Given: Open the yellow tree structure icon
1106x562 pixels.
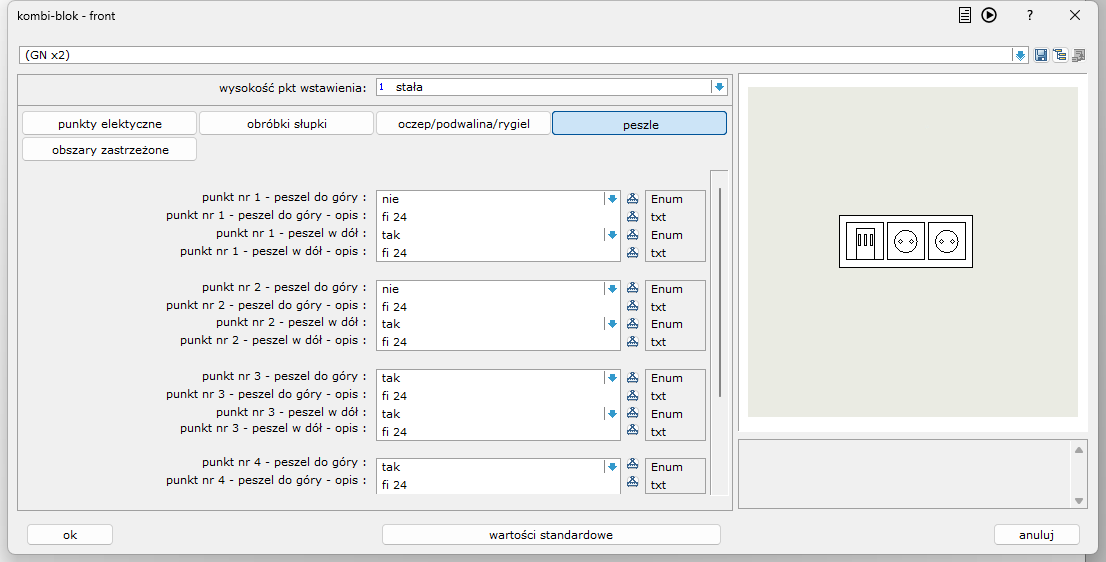Looking at the screenshot, I should (1059, 55).
